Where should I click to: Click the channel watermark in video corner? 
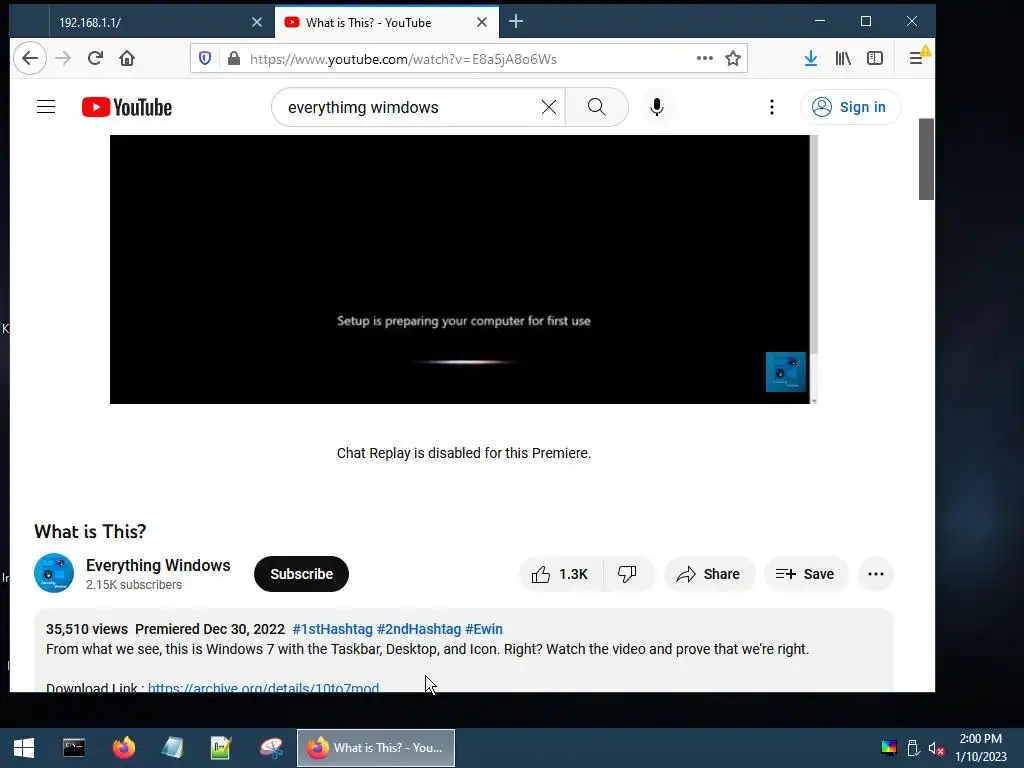click(786, 372)
